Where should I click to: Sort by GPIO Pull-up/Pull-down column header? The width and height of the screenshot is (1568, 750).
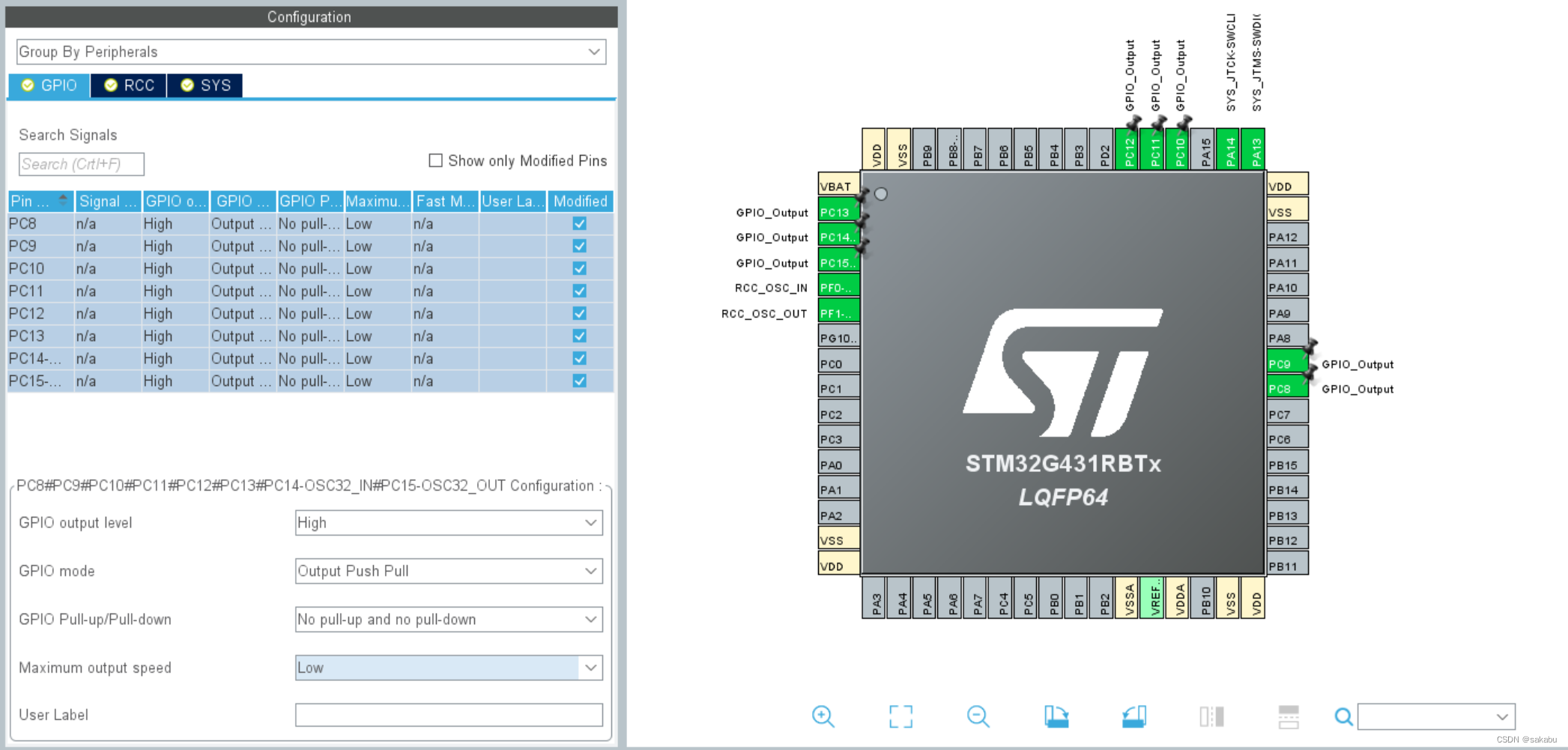310,201
